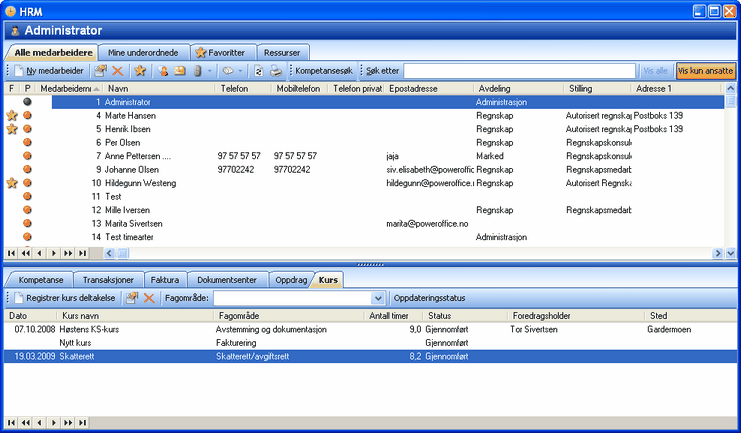Screen dimensions: 741x433
Task: Click Registrer kurs deltakelse
Action: (65, 298)
